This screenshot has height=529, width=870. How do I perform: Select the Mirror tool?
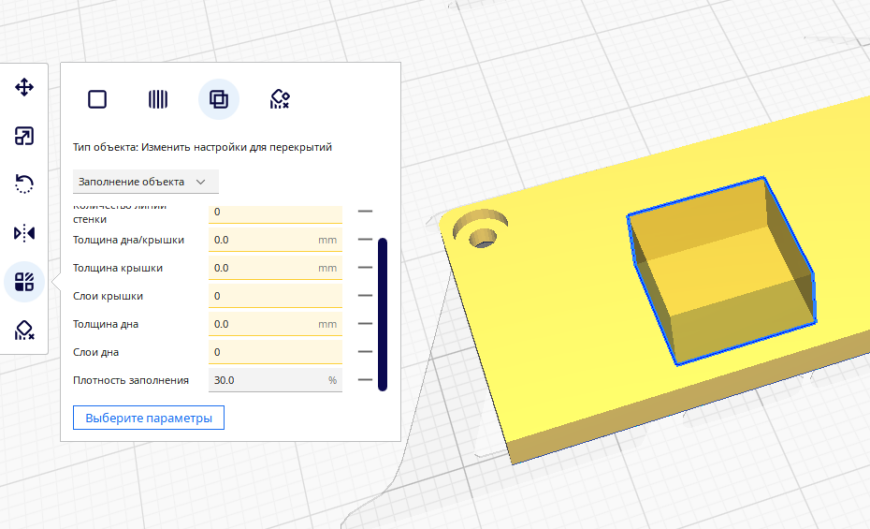[24, 233]
